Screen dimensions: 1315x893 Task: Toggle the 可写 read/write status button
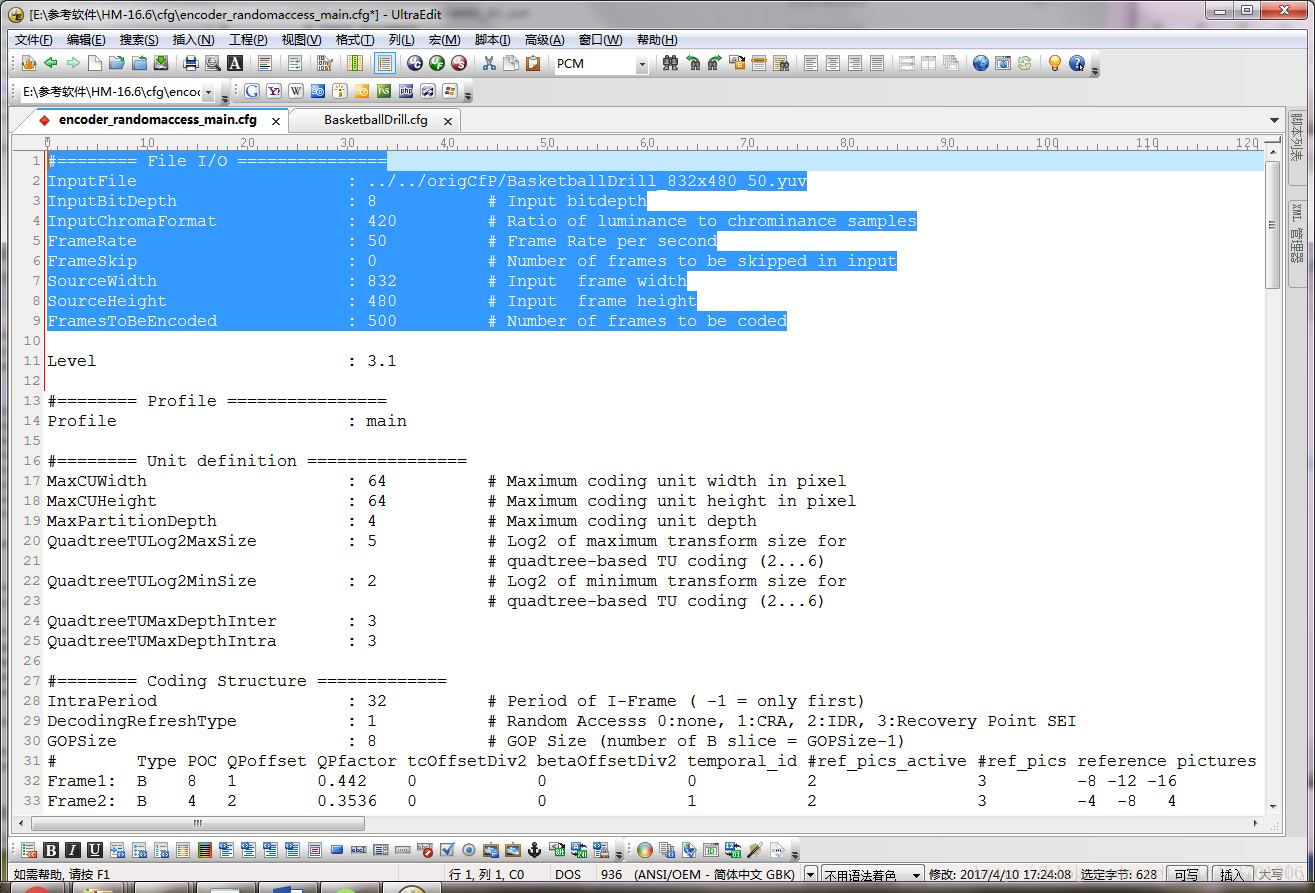point(1186,875)
